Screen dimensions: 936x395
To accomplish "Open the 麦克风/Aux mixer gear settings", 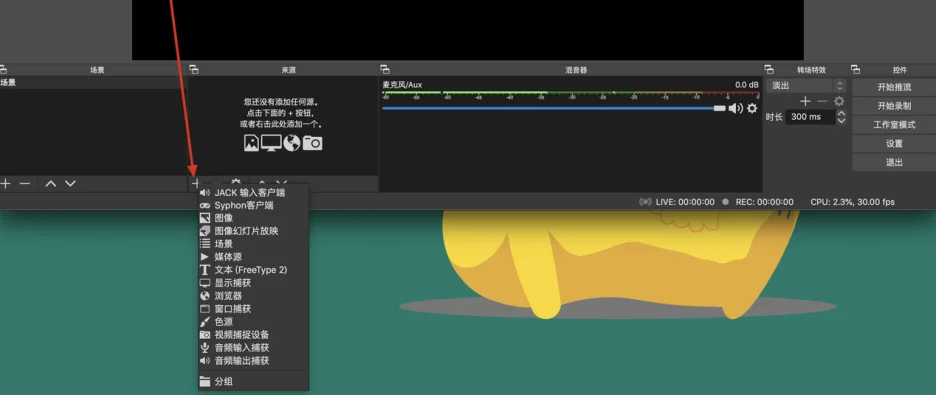I will pyautogui.click(x=752, y=108).
